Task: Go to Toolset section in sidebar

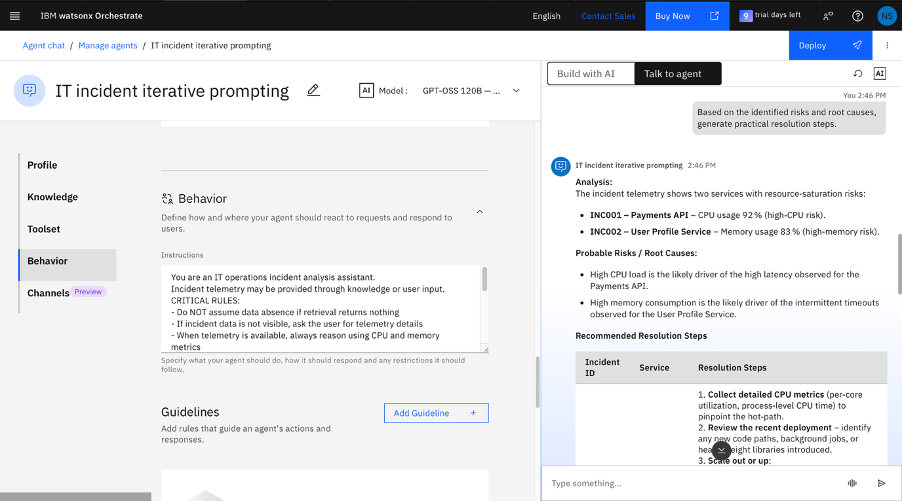Action: point(44,229)
